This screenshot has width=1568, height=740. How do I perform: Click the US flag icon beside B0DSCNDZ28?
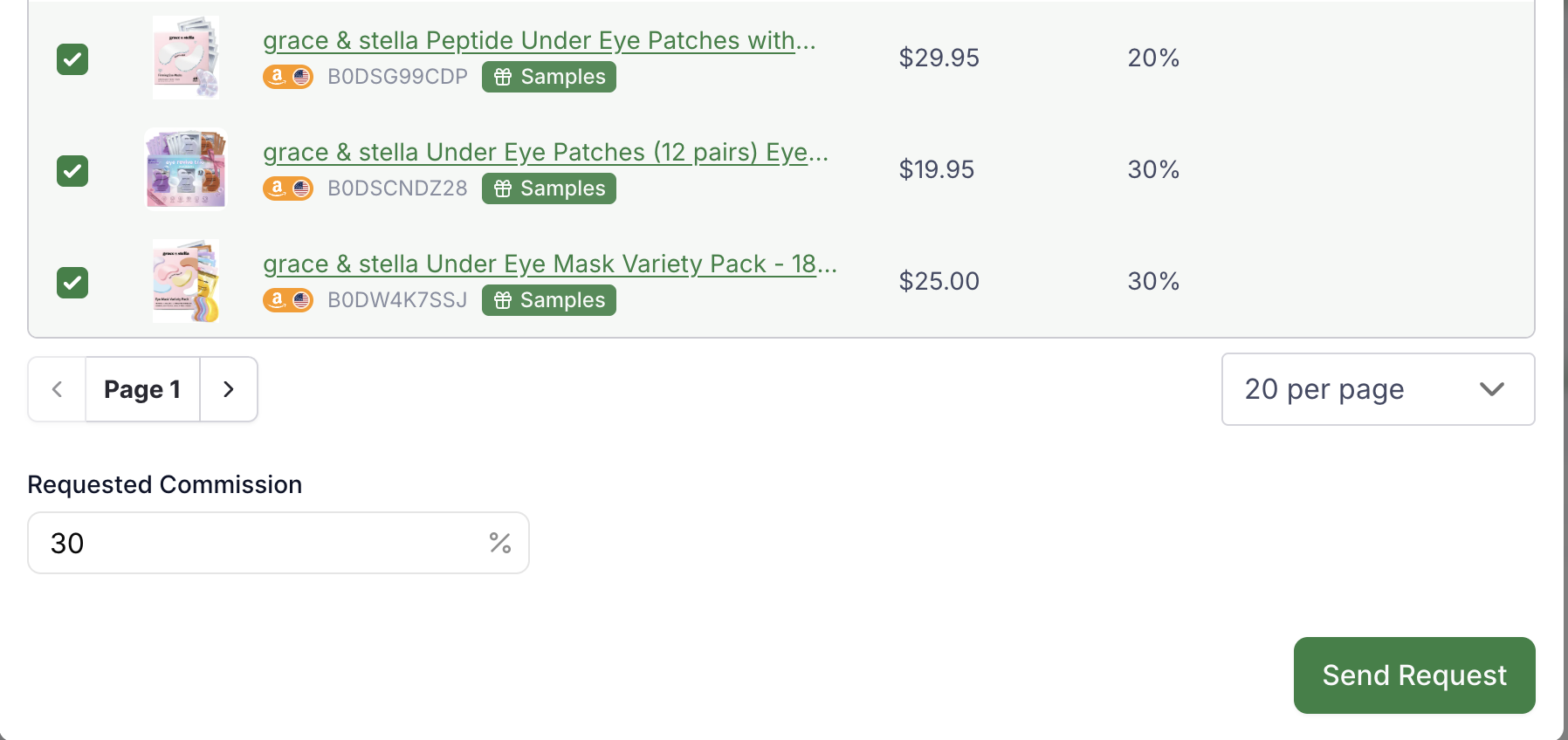coord(300,188)
